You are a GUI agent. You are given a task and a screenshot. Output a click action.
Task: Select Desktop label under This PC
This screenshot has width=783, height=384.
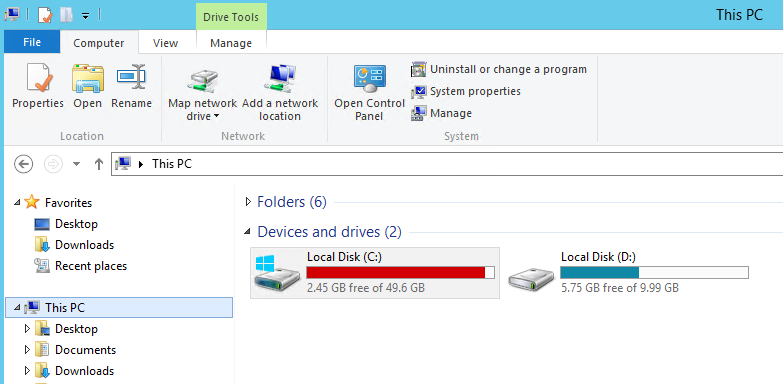[76, 329]
